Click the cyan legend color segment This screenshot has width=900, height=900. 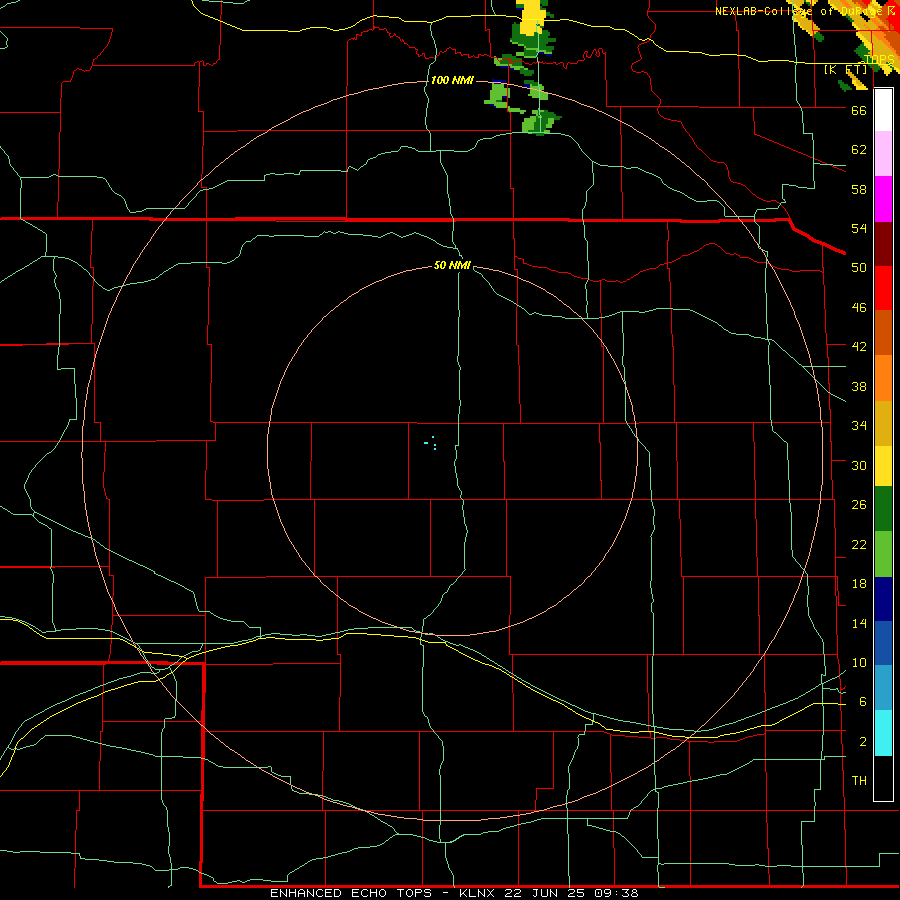click(883, 734)
